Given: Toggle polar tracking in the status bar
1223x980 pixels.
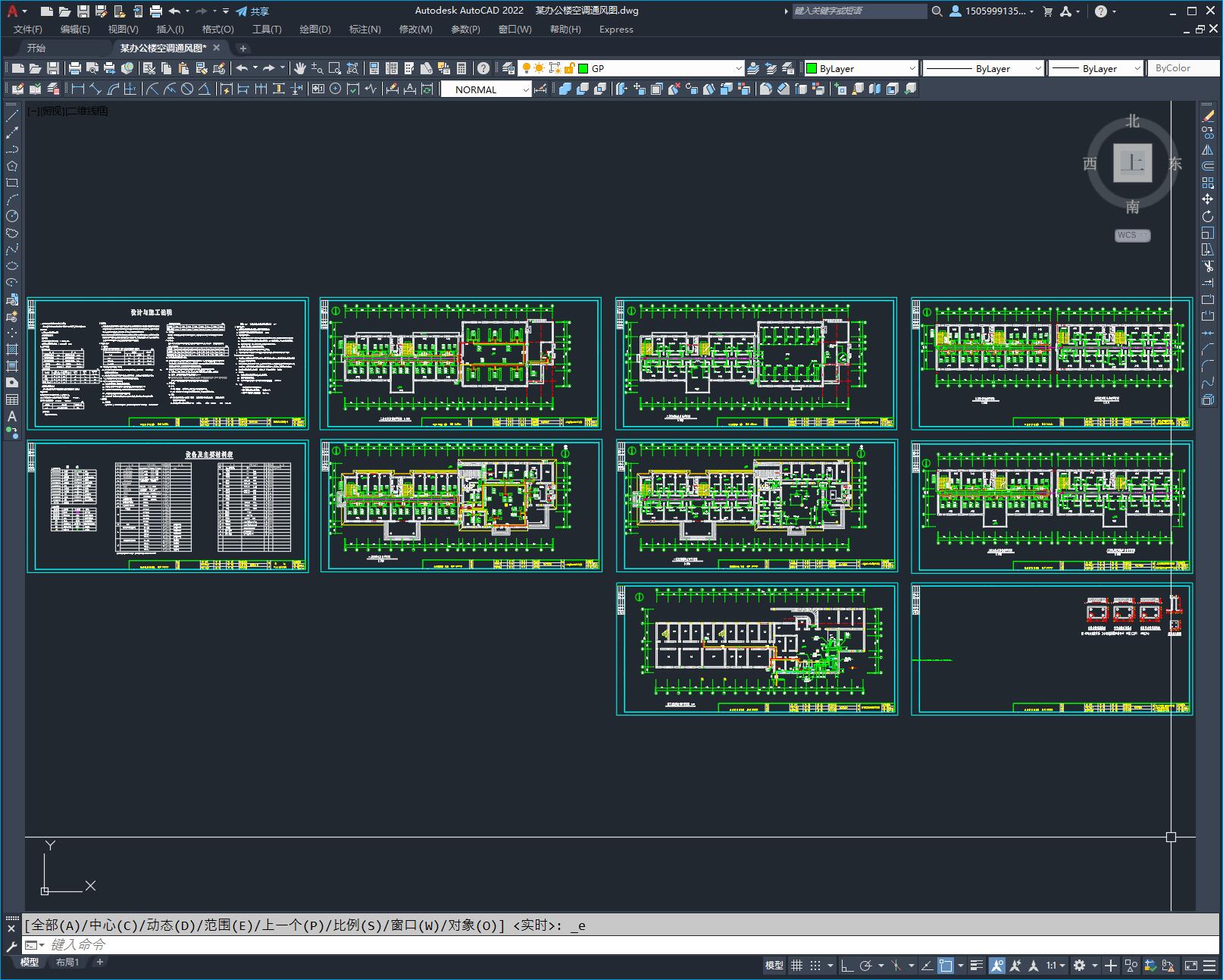Looking at the screenshot, I should click(865, 966).
